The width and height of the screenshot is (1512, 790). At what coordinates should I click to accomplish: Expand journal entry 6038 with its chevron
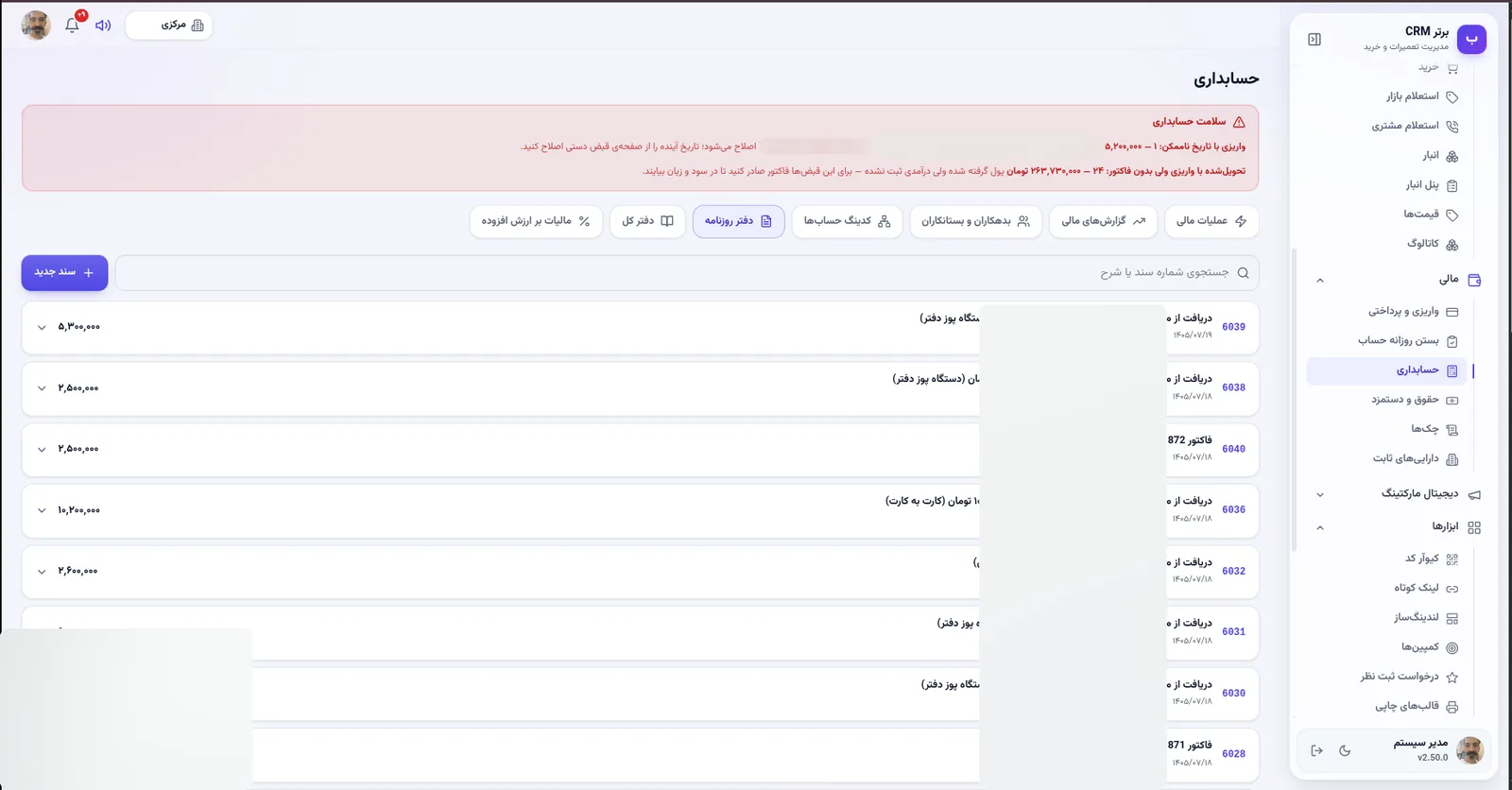pyautogui.click(x=42, y=388)
